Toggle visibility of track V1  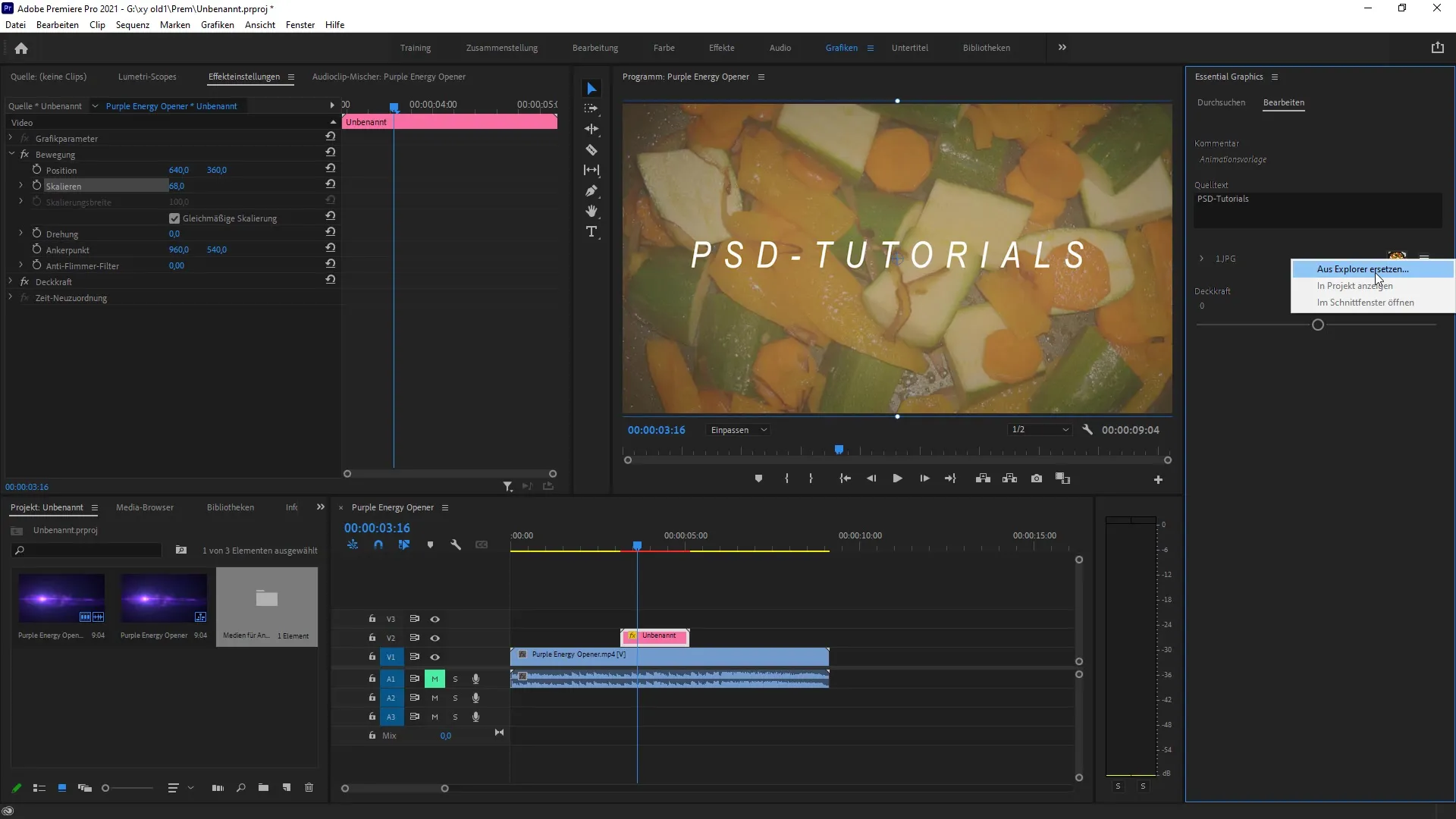(435, 657)
